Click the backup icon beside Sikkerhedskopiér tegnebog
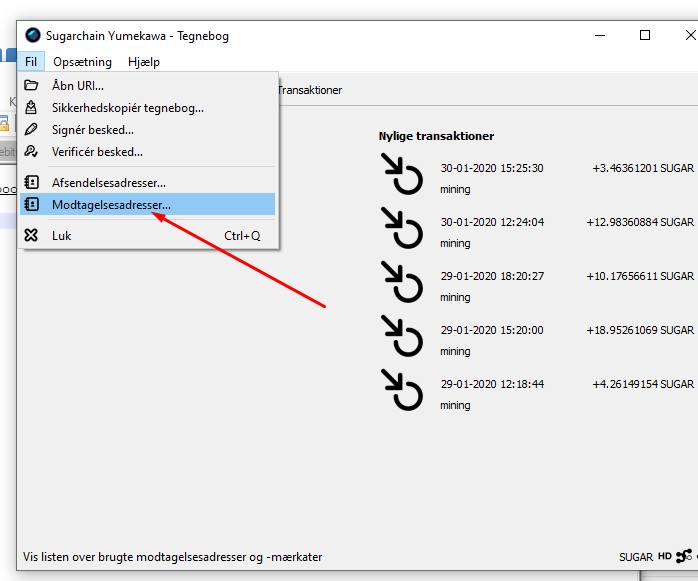Viewport: 698px width, 581px height. 31,107
